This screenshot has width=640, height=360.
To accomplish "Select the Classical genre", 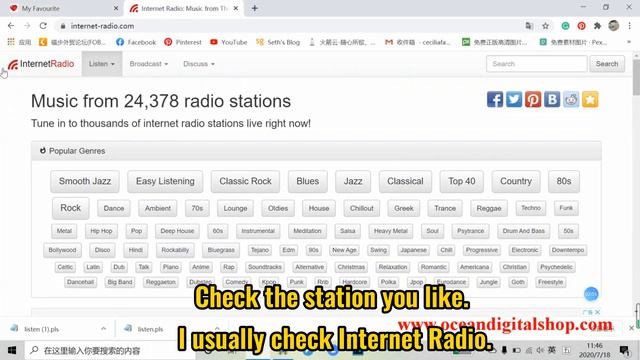I will click(405, 181).
